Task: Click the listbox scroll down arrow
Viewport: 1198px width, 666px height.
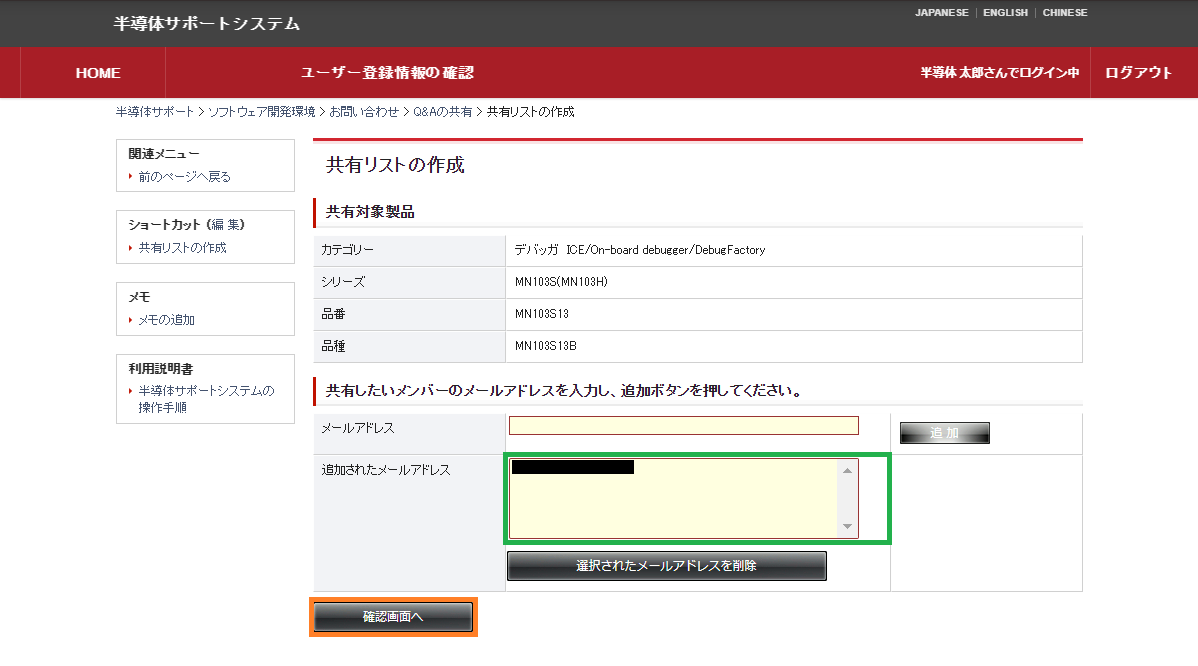Action: click(847, 526)
